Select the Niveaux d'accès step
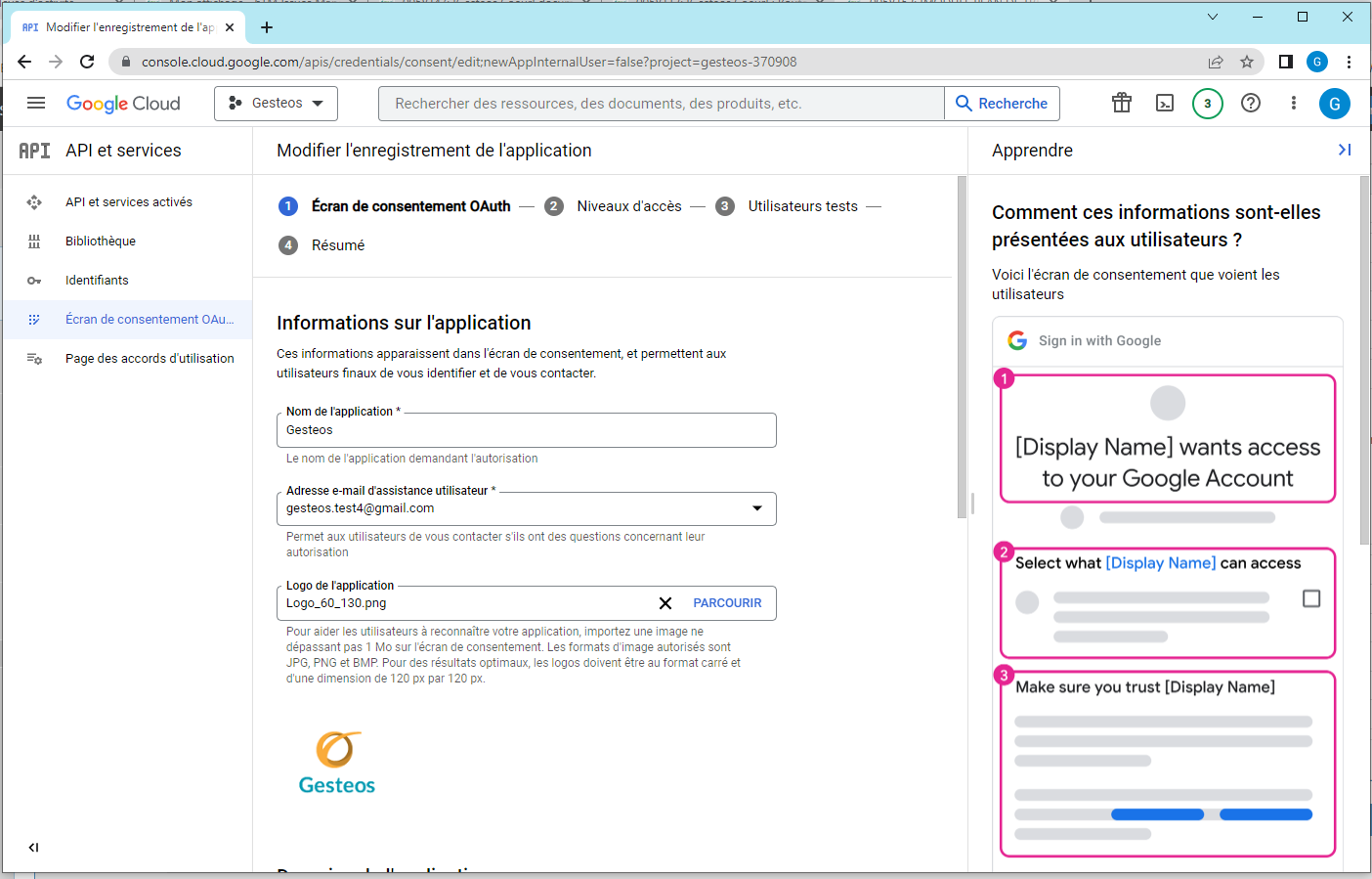Screen dimensions: 1372x879 [628, 206]
